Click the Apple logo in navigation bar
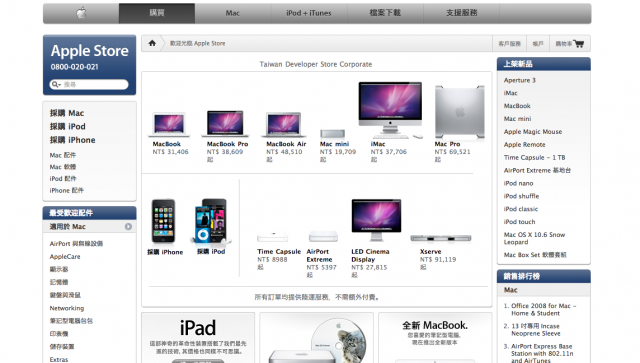This screenshot has width=640, height=363. click(81, 13)
